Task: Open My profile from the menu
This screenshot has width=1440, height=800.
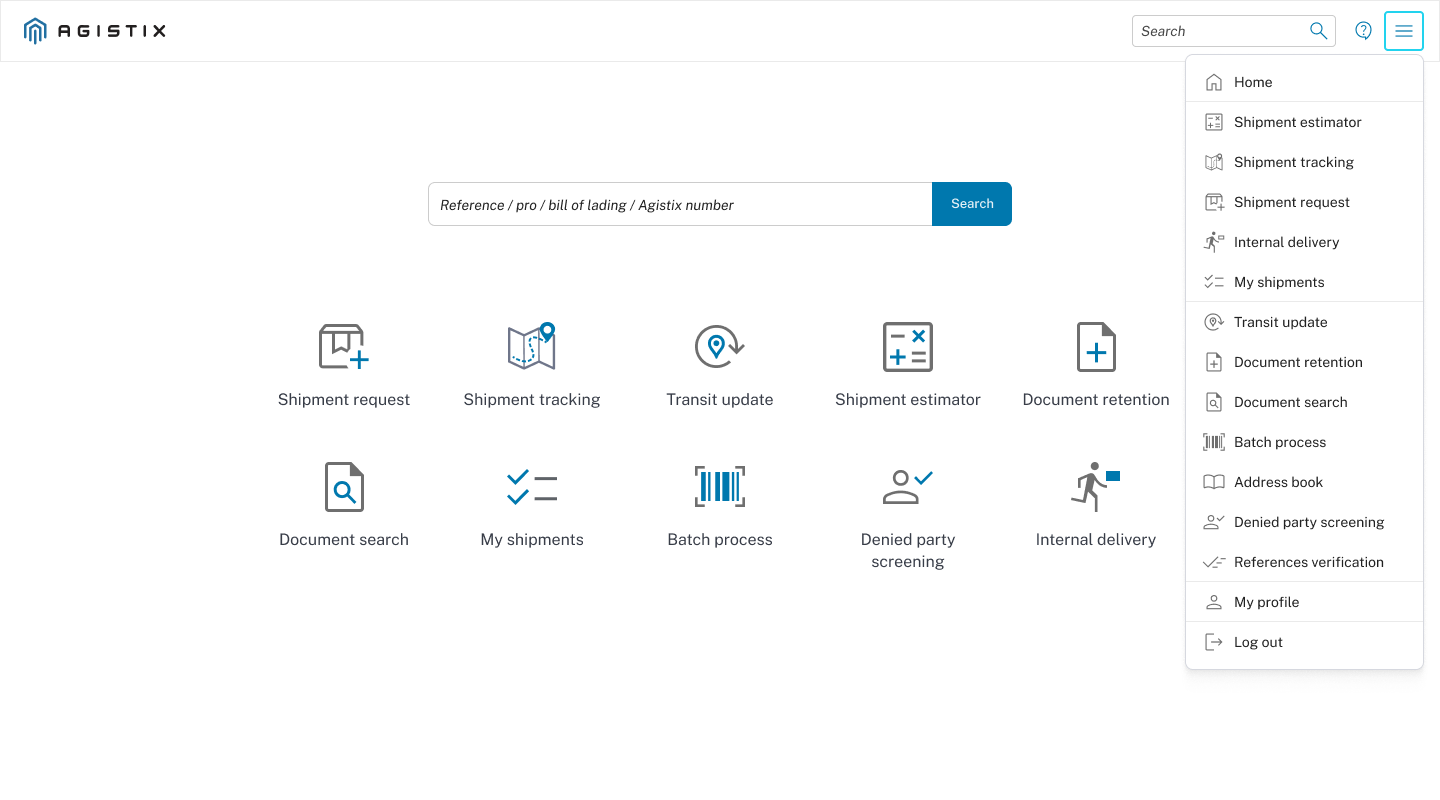Action: 1266,602
